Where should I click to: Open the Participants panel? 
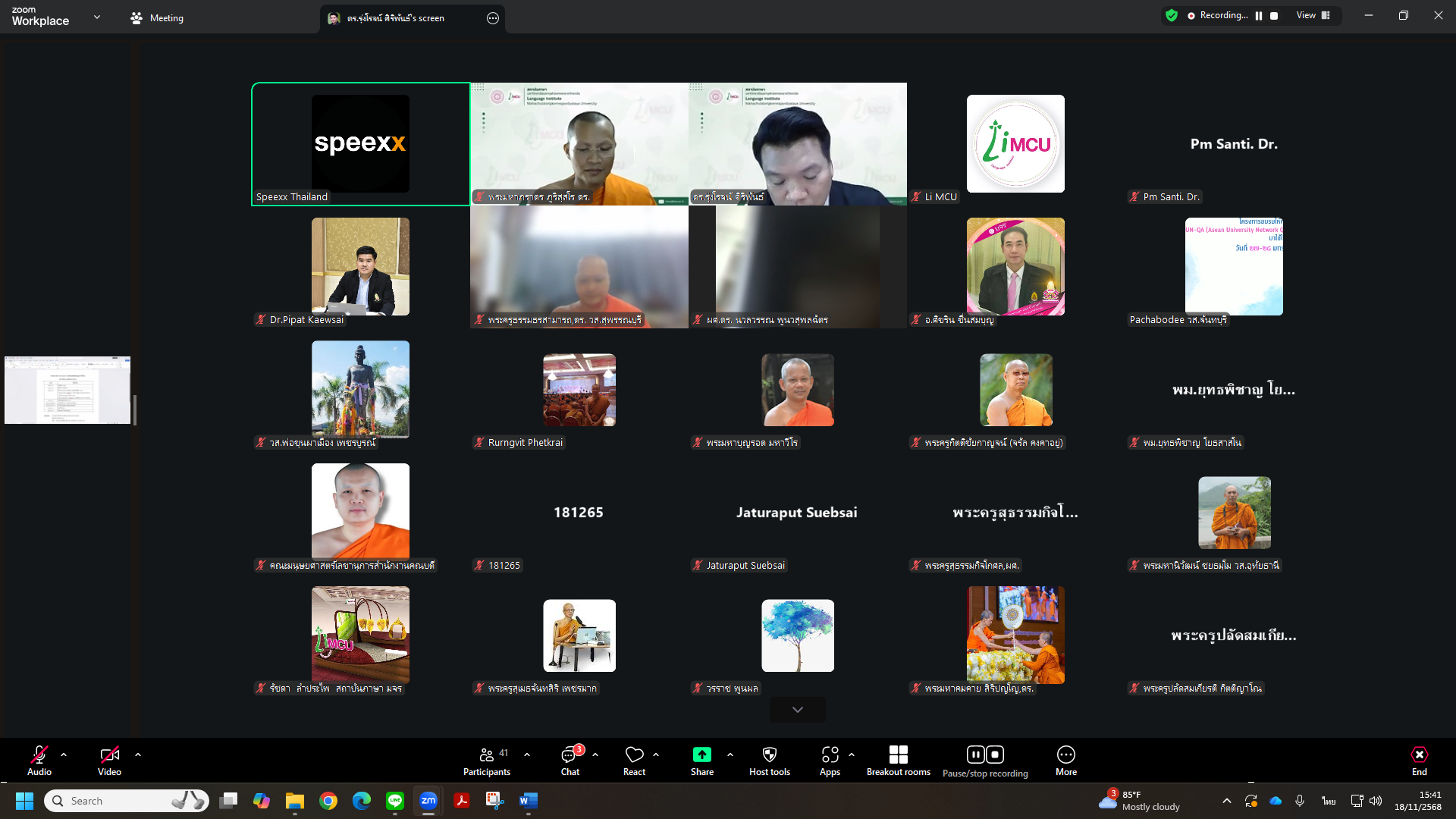tap(486, 761)
